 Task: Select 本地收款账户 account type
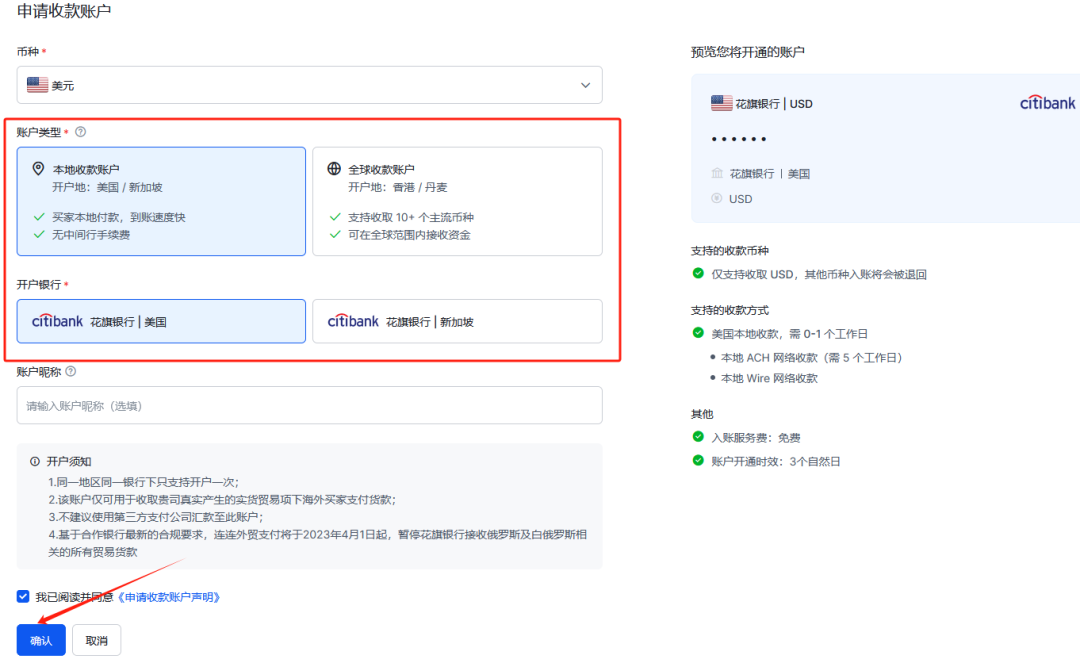click(x=161, y=201)
